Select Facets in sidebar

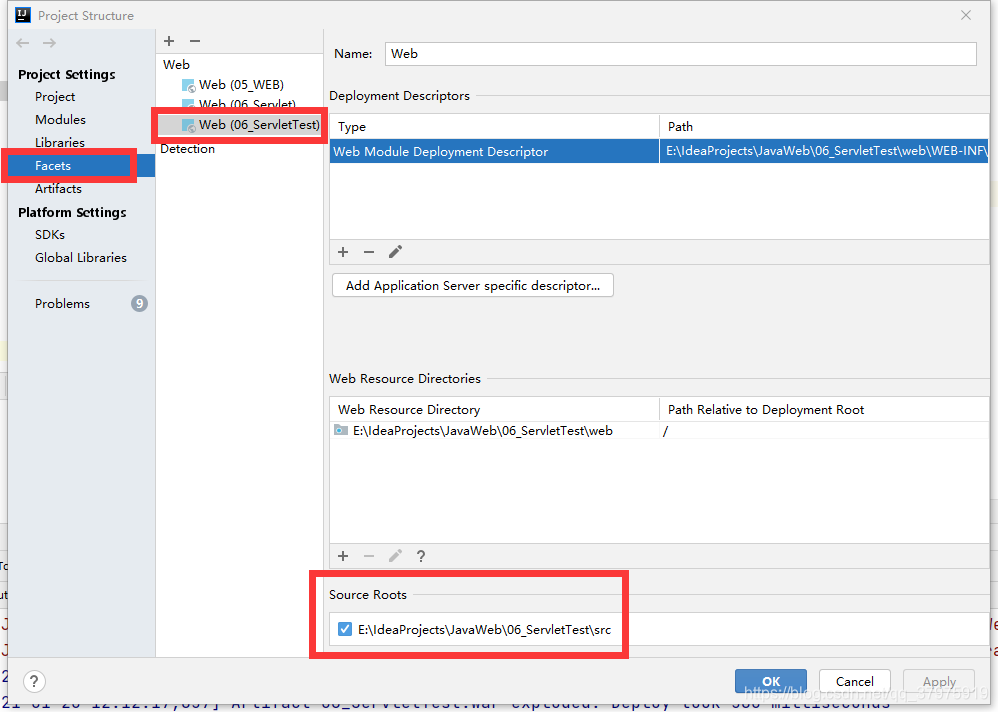(81, 165)
